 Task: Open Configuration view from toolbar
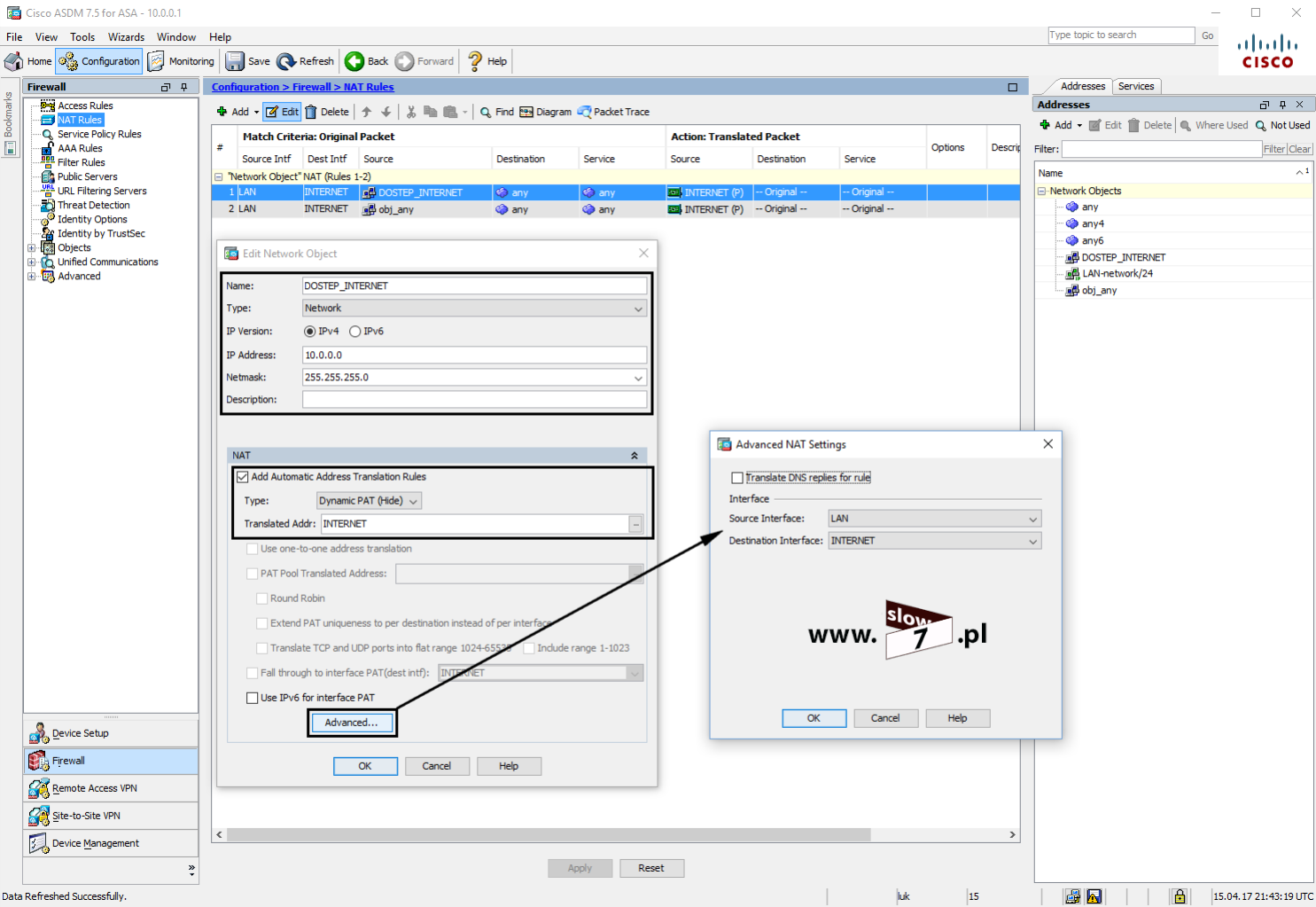pyautogui.click(x=99, y=61)
